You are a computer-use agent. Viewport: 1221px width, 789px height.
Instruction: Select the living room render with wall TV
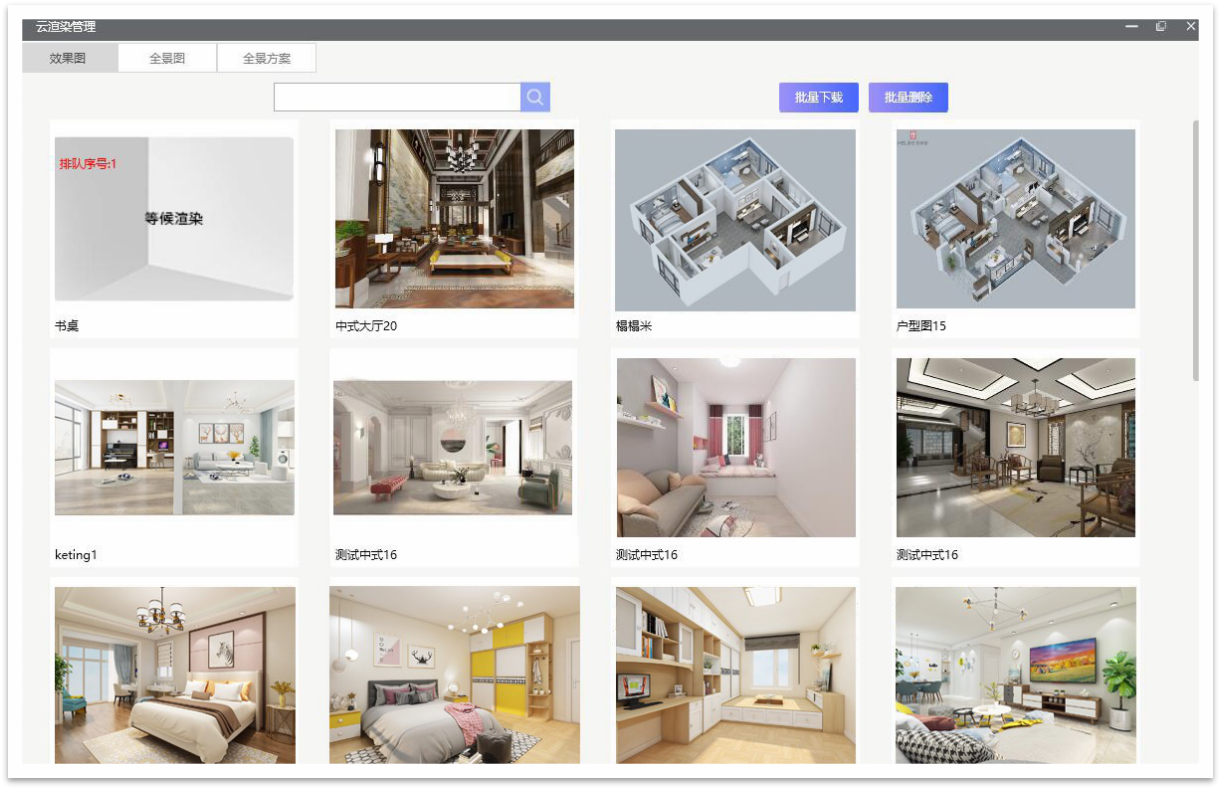pos(1016,675)
